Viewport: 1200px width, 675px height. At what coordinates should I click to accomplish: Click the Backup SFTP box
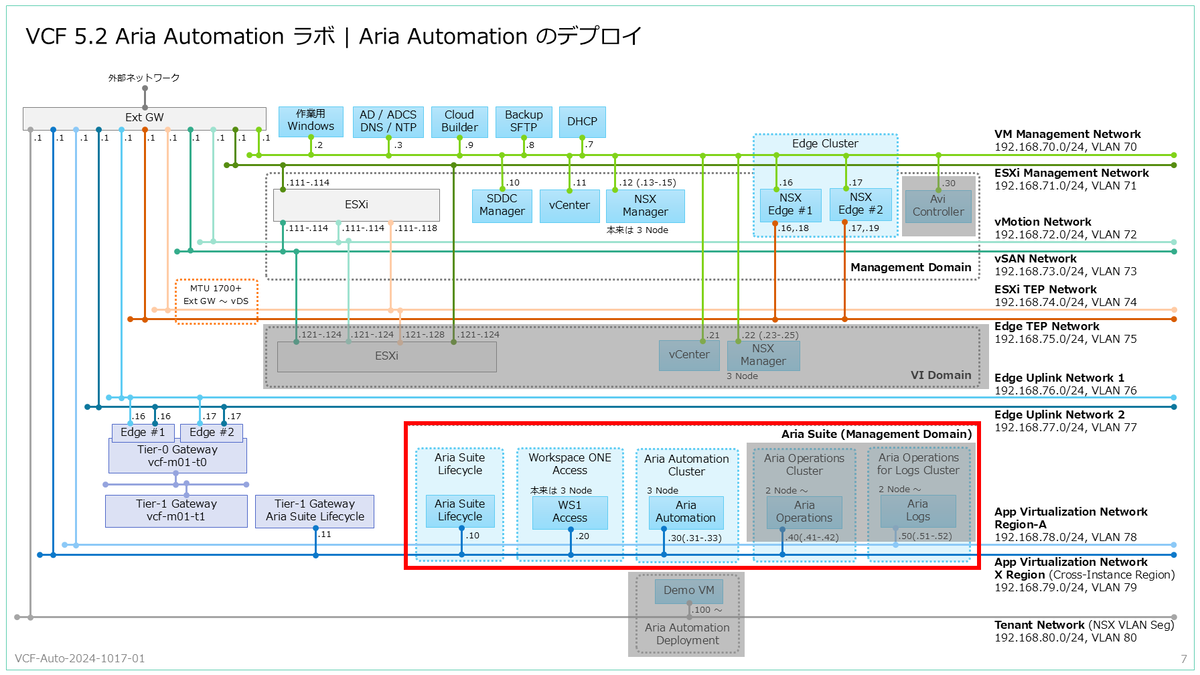pos(524,121)
